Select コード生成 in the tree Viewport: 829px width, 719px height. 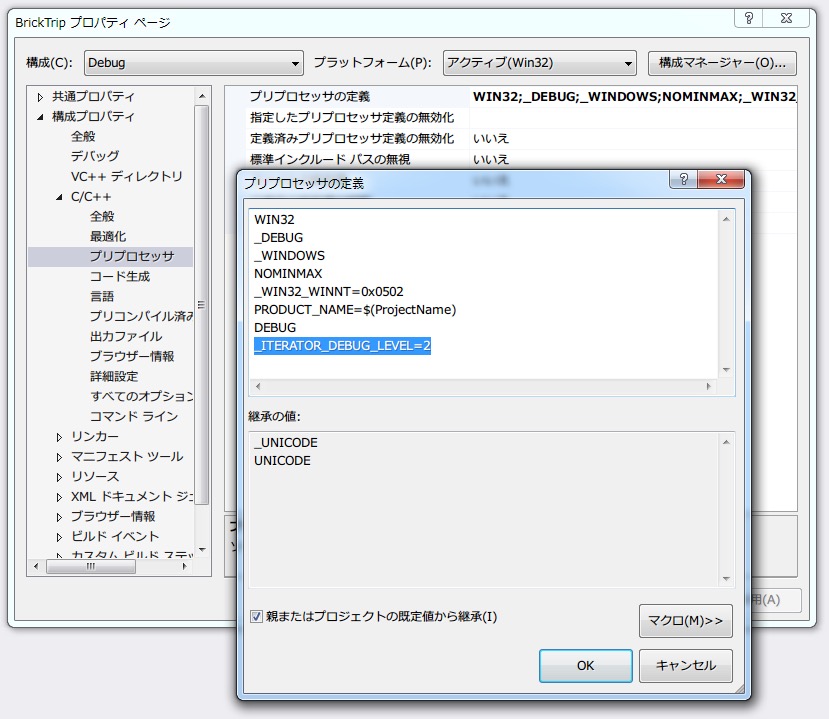tap(120, 276)
